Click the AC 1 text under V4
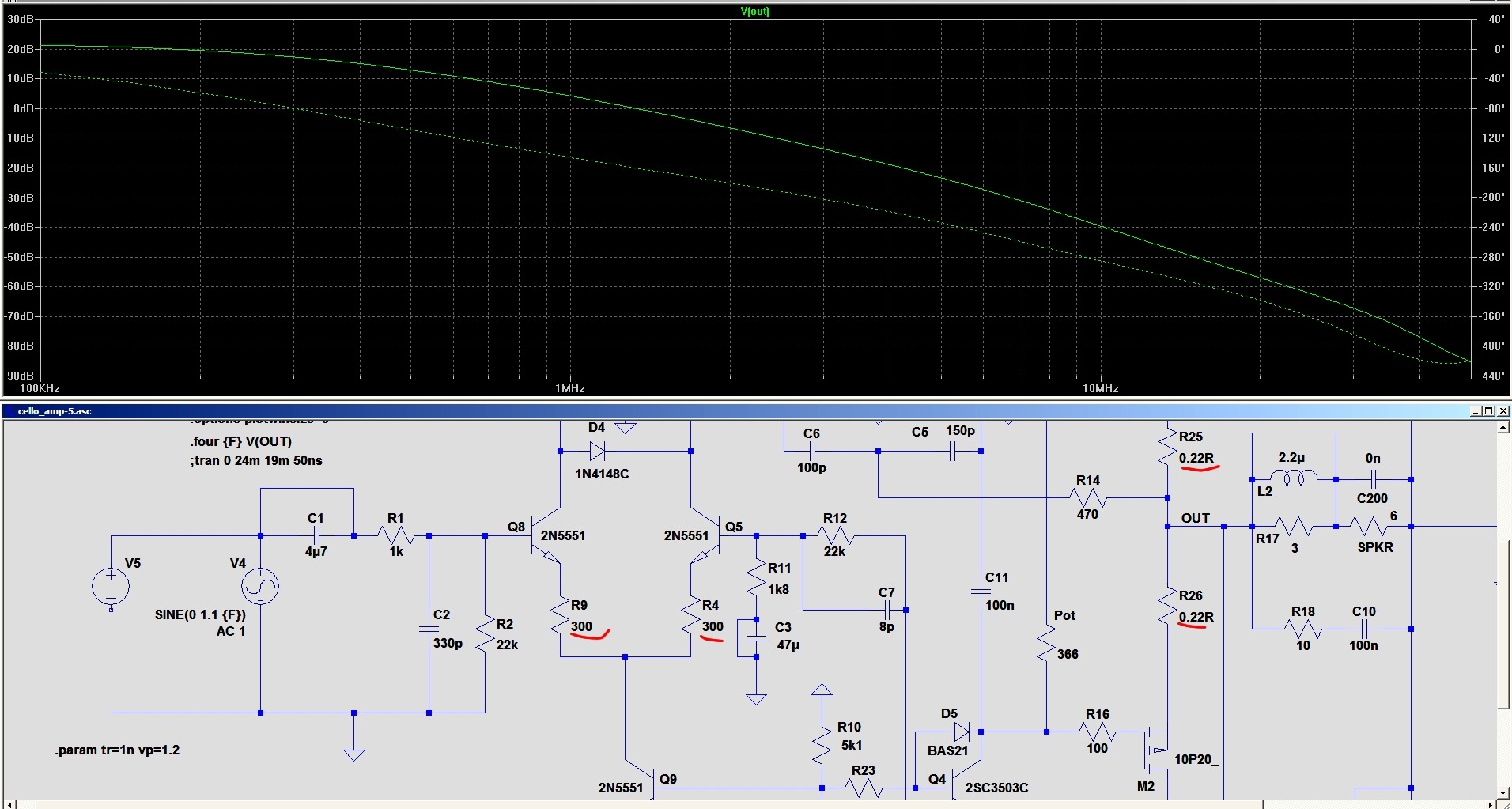1512x809 pixels. coord(231,631)
